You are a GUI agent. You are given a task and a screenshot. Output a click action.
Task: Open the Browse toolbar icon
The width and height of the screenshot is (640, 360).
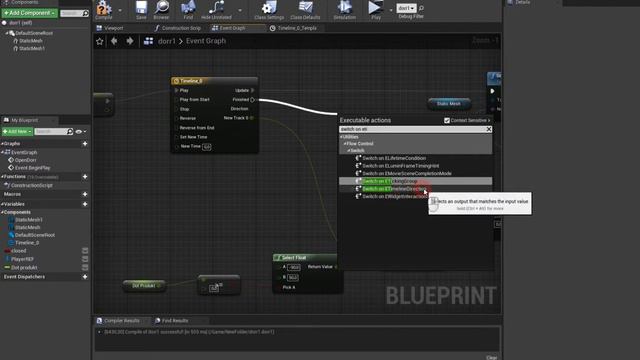click(162, 8)
